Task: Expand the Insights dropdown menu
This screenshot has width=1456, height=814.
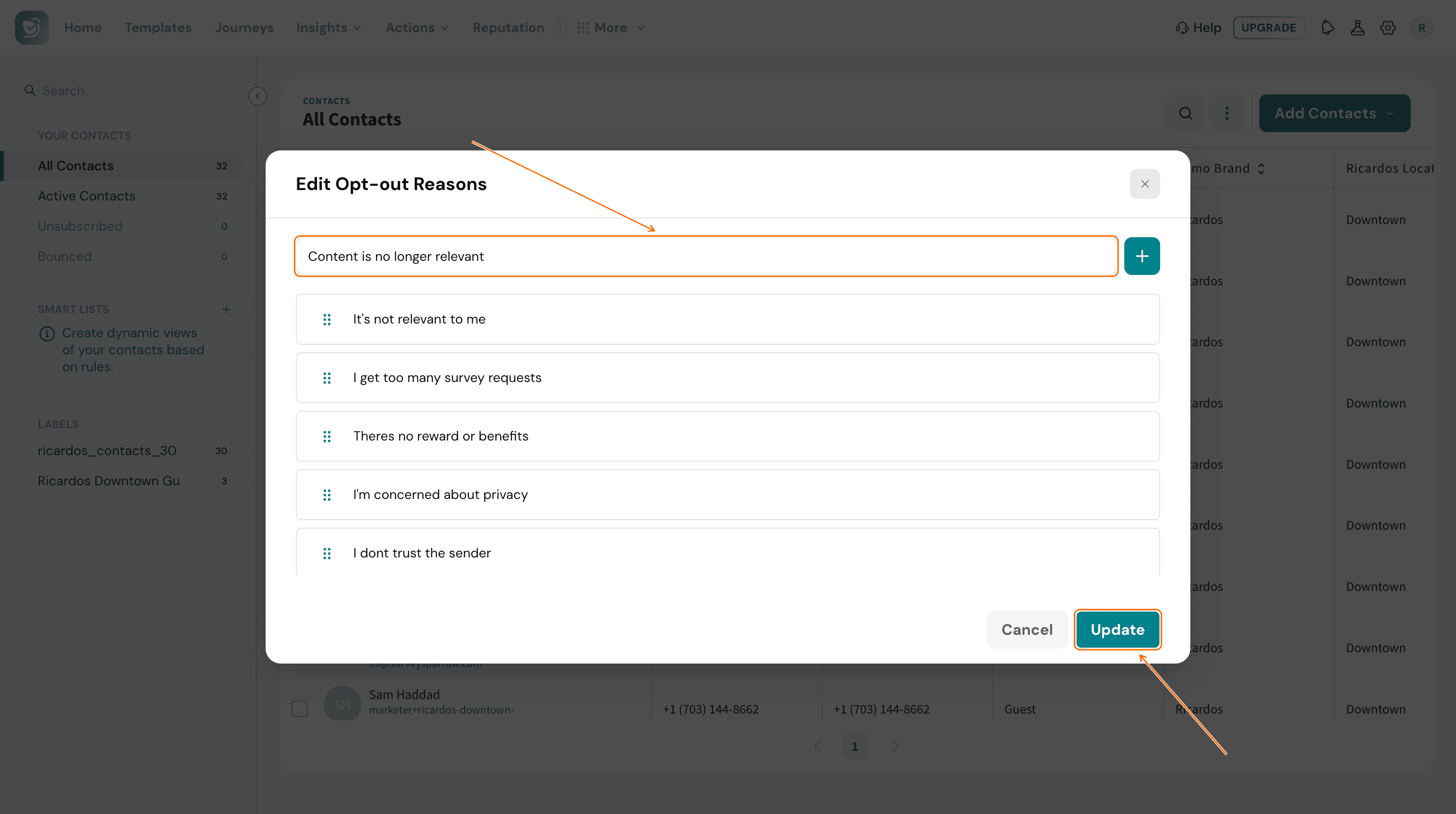Action: point(328,28)
